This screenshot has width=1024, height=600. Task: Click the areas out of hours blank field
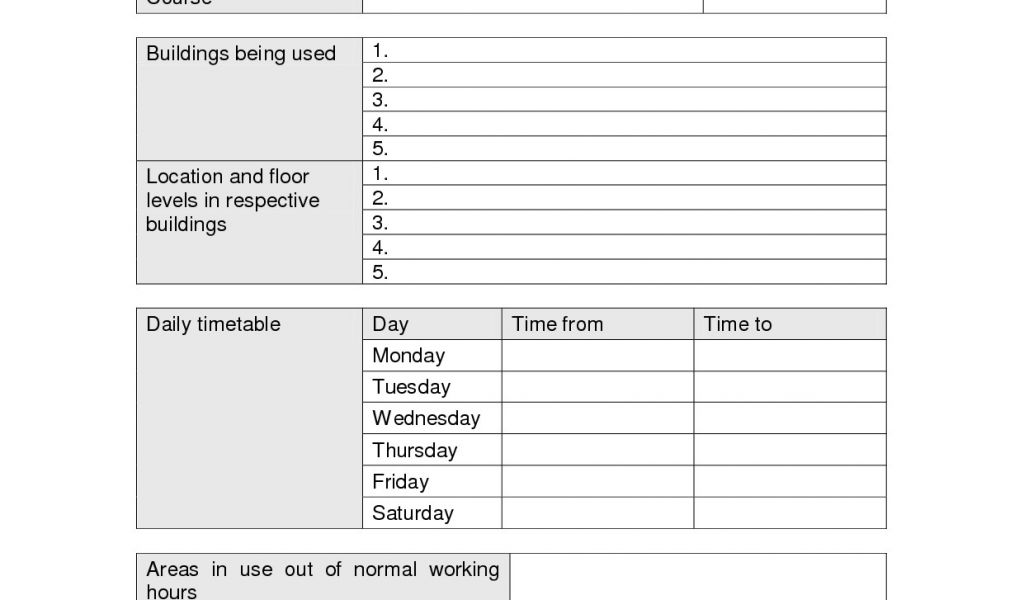[x=697, y=577]
